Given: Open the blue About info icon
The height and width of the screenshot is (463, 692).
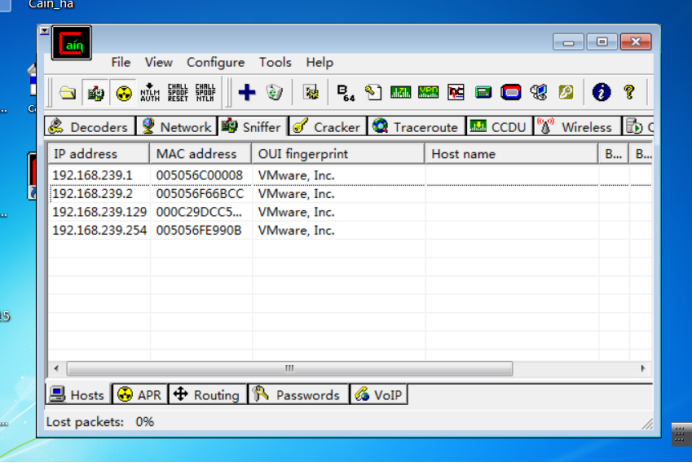Looking at the screenshot, I should coord(601,92).
